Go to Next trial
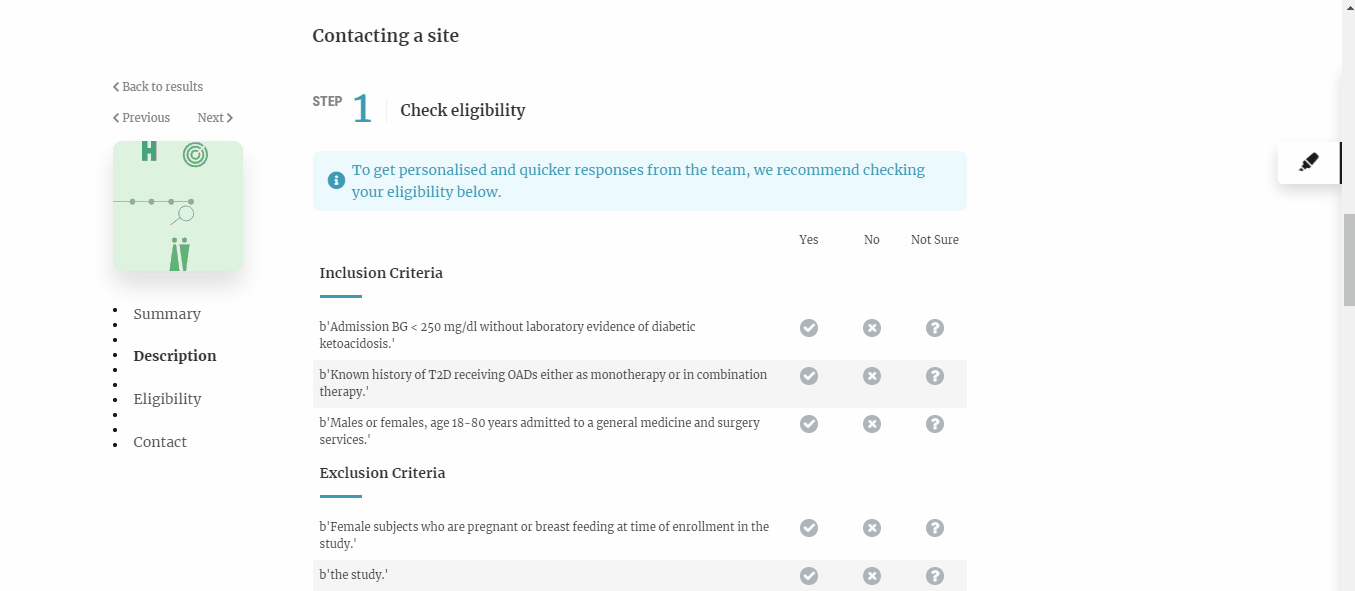This screenshot has height=591, width=1355. (x=215, y=118)
